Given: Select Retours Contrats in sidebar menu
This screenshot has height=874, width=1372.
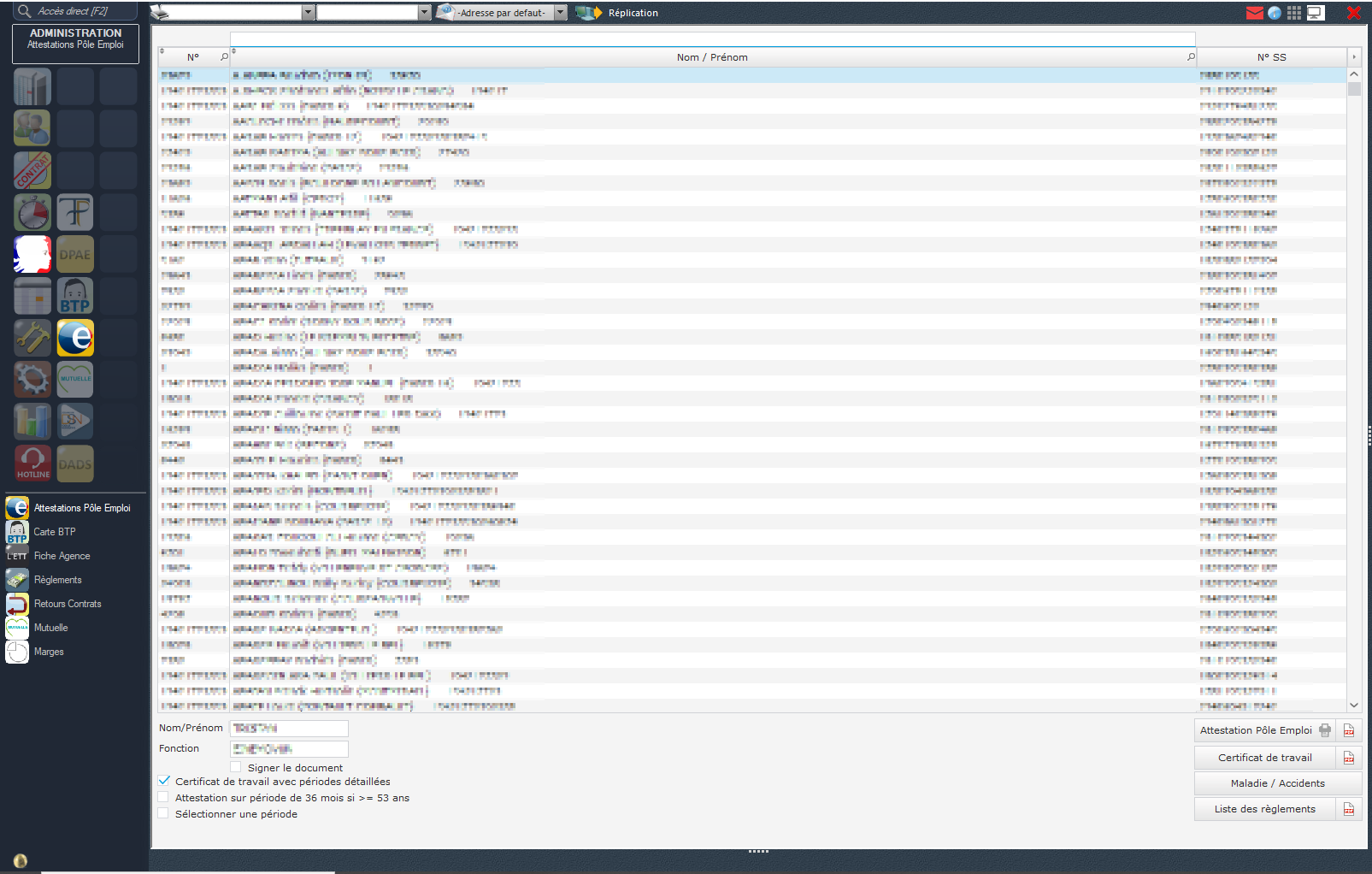Looking at the screenshot, I should pos(68,604).
